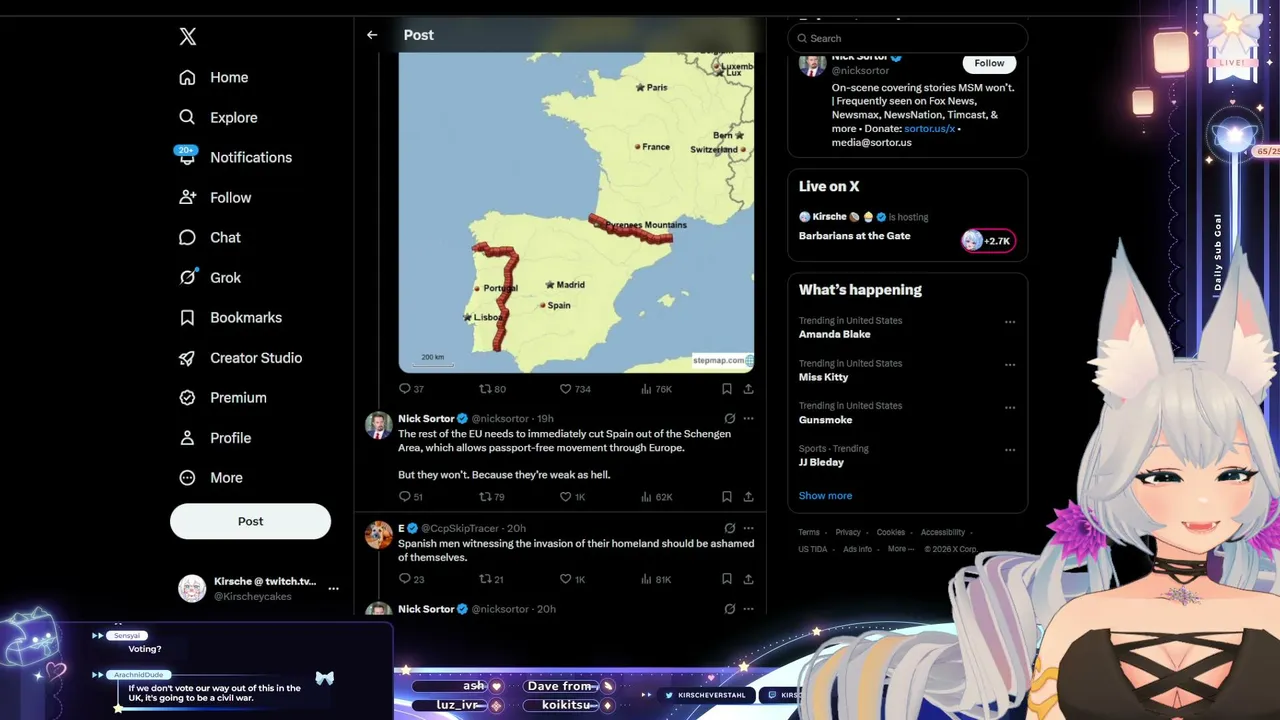The height and width of the screenshot is (720, 1280).
Task: Open options for Gunsmoke trend
Action: 1010,407
